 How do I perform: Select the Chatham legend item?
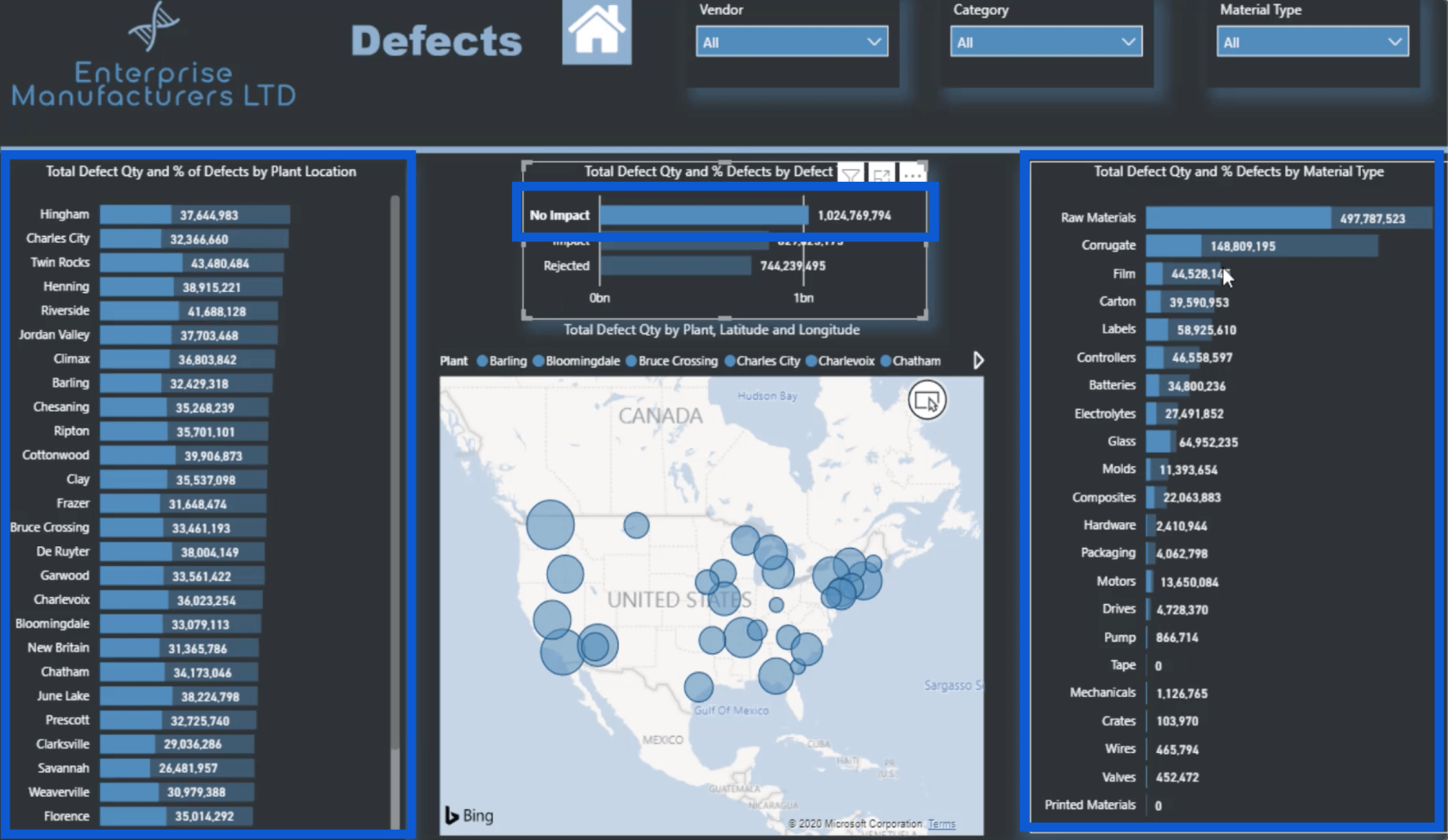(910, 361)
